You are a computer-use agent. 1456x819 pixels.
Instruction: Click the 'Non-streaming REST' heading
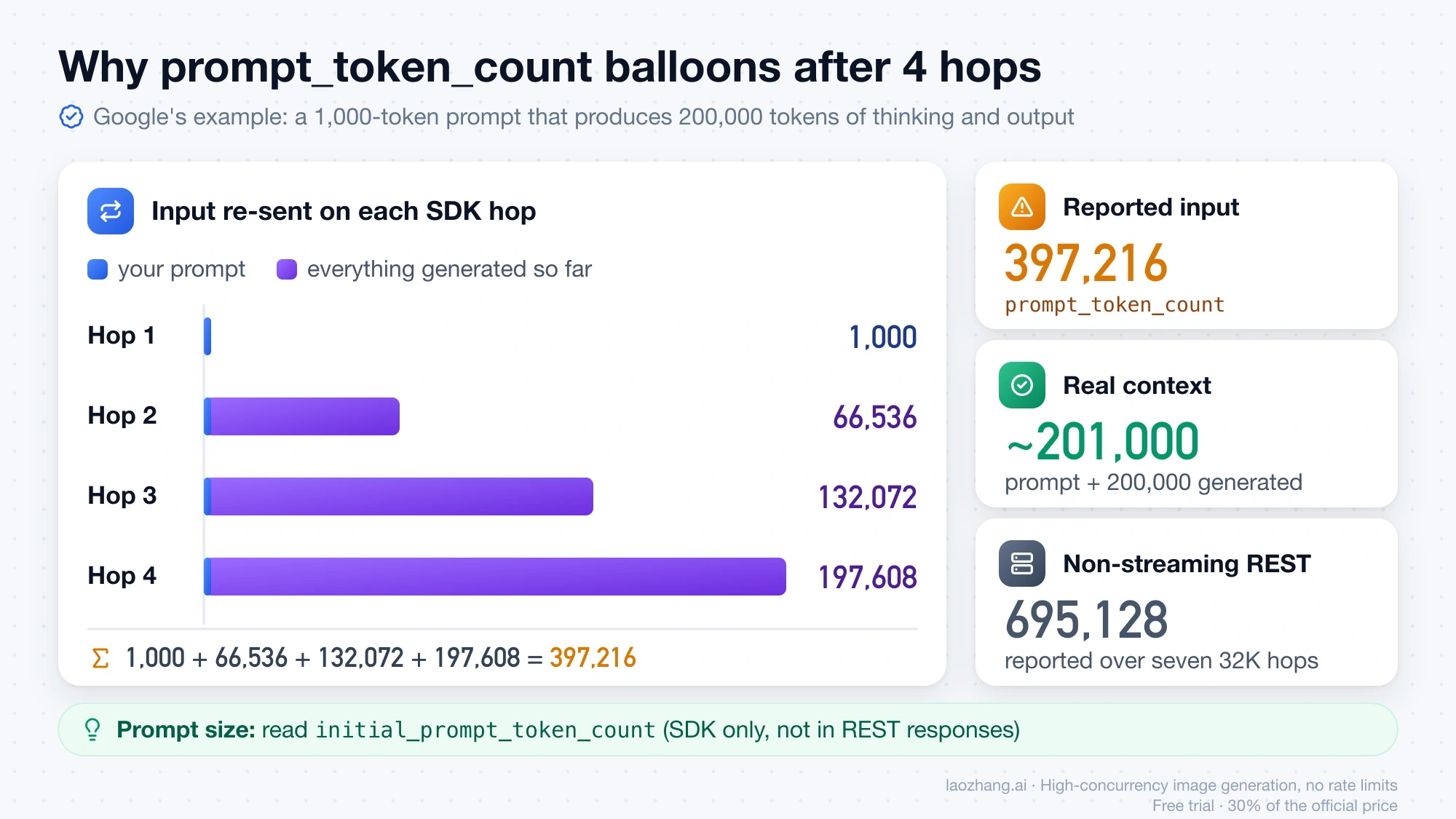[1187, 564]
